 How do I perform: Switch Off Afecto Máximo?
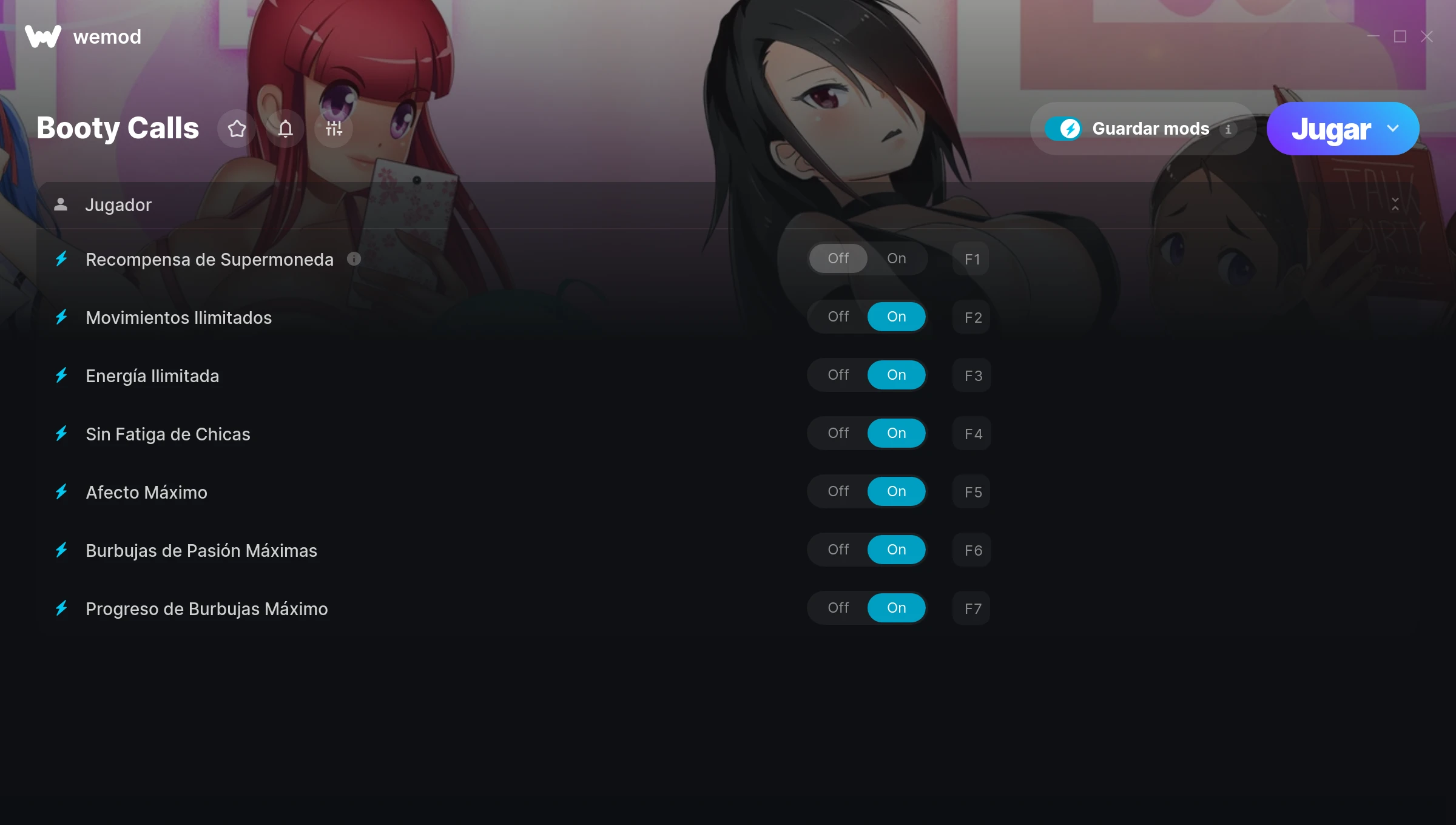tap(838, 491)
